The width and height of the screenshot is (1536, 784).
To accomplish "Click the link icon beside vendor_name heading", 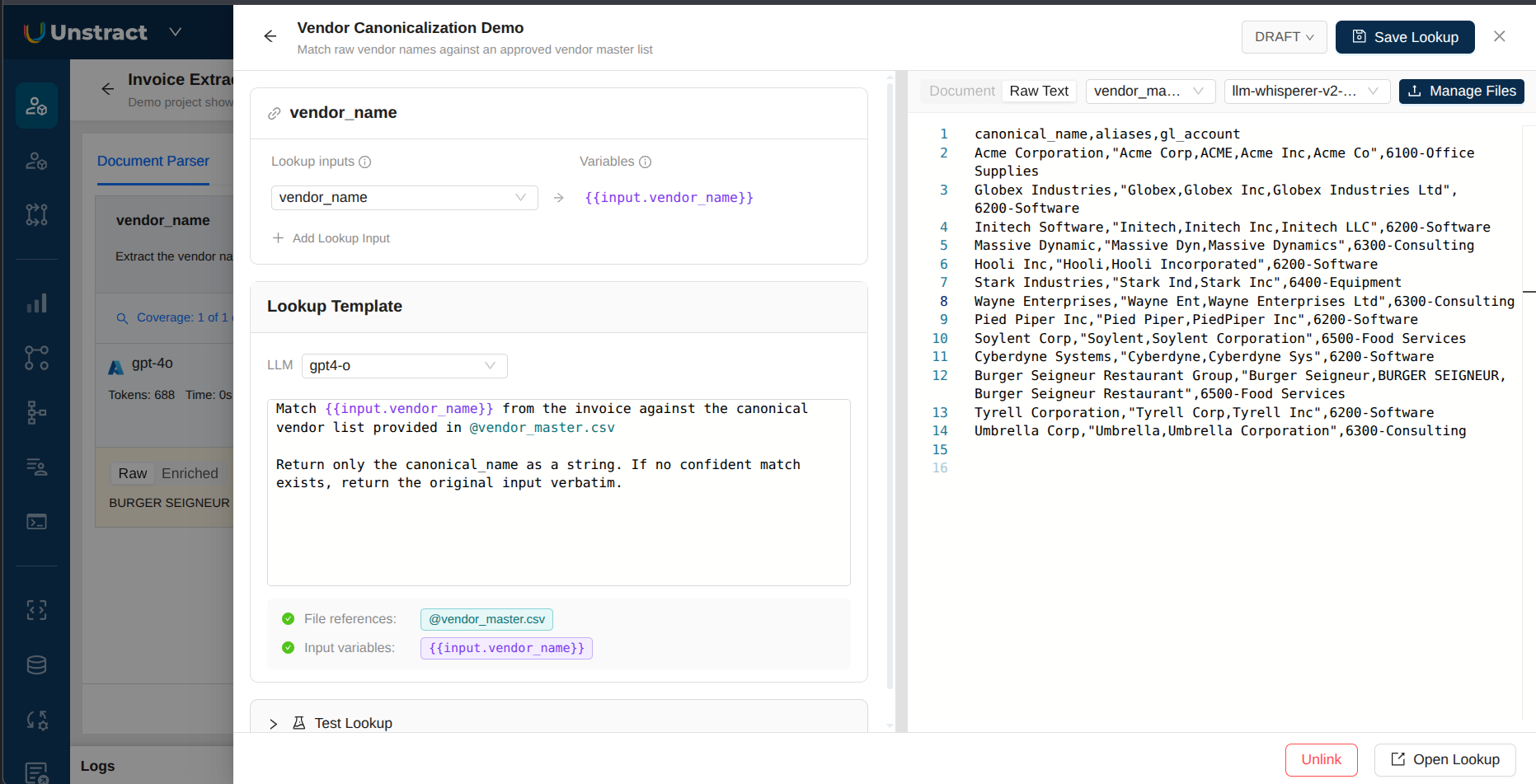I will (x=275, y=114).
